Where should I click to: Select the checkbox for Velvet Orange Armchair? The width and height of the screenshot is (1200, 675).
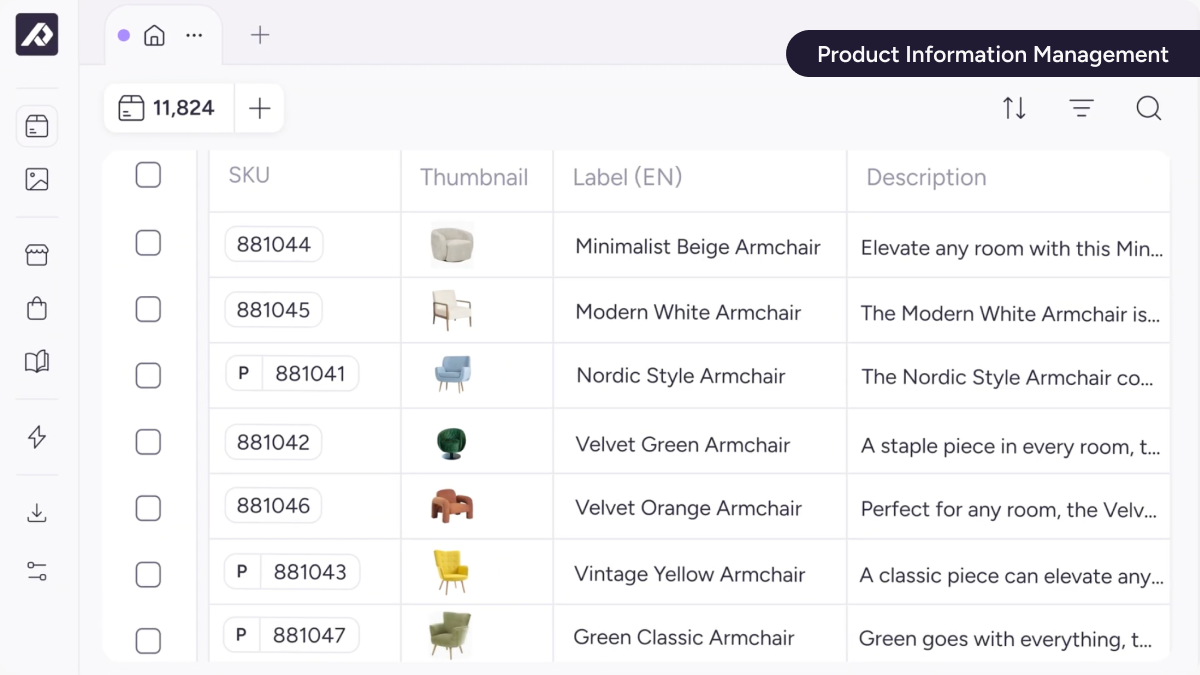148,508
